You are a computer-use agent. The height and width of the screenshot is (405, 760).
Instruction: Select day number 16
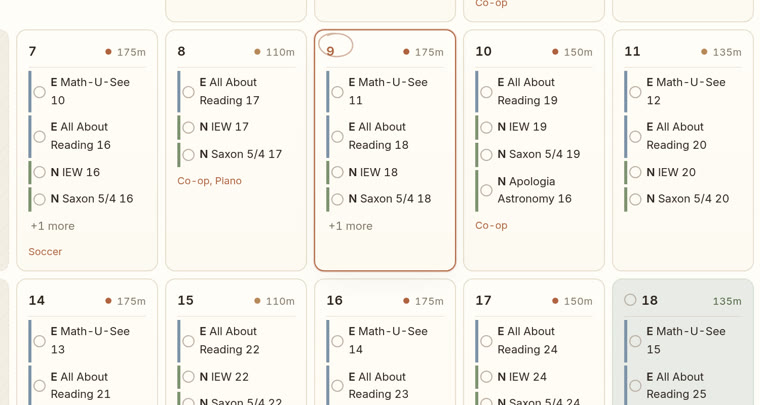pos(334,300)
